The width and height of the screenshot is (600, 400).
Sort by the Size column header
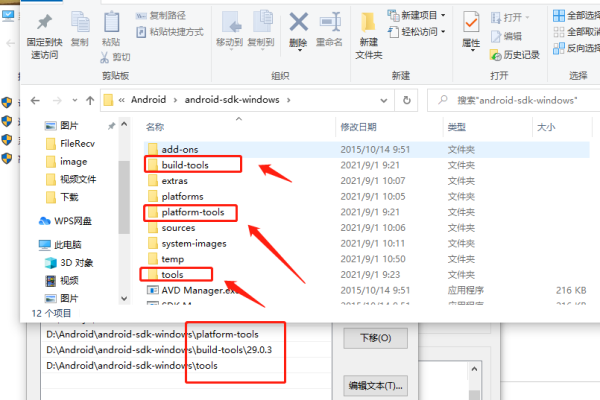546,127
